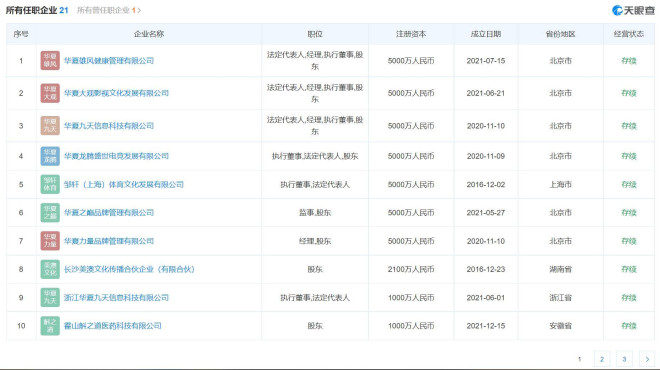
Task: Click the 华夏大观 logo icon in row 2
Action: pos(50,93)
